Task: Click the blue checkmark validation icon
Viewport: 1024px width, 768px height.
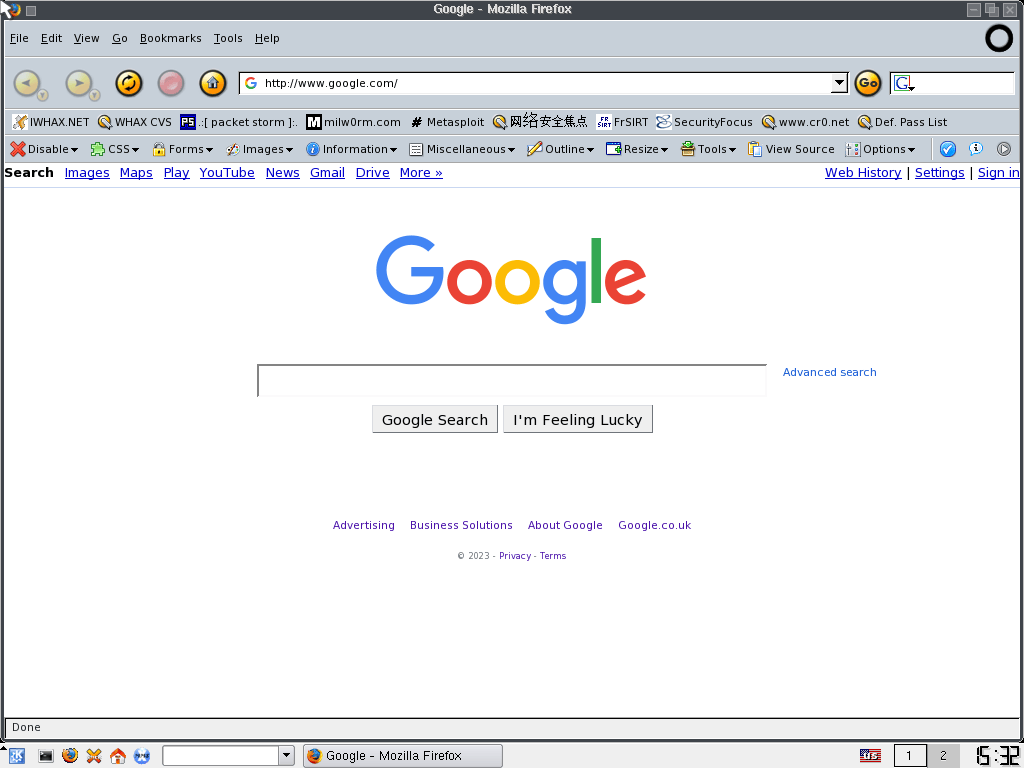Action: click(x=948, y=149)
